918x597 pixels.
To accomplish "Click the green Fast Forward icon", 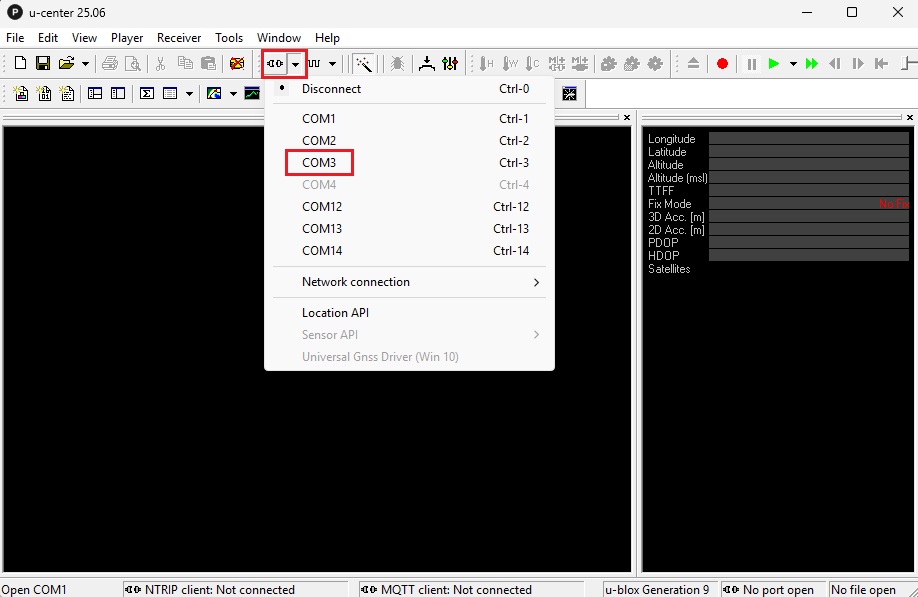I will click(812, 64).
